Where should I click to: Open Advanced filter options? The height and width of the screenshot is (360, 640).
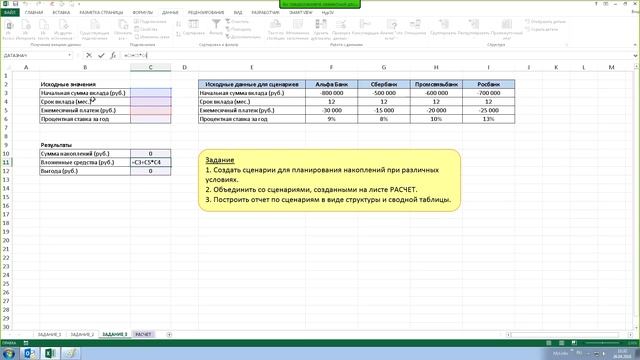coord(243,37)
